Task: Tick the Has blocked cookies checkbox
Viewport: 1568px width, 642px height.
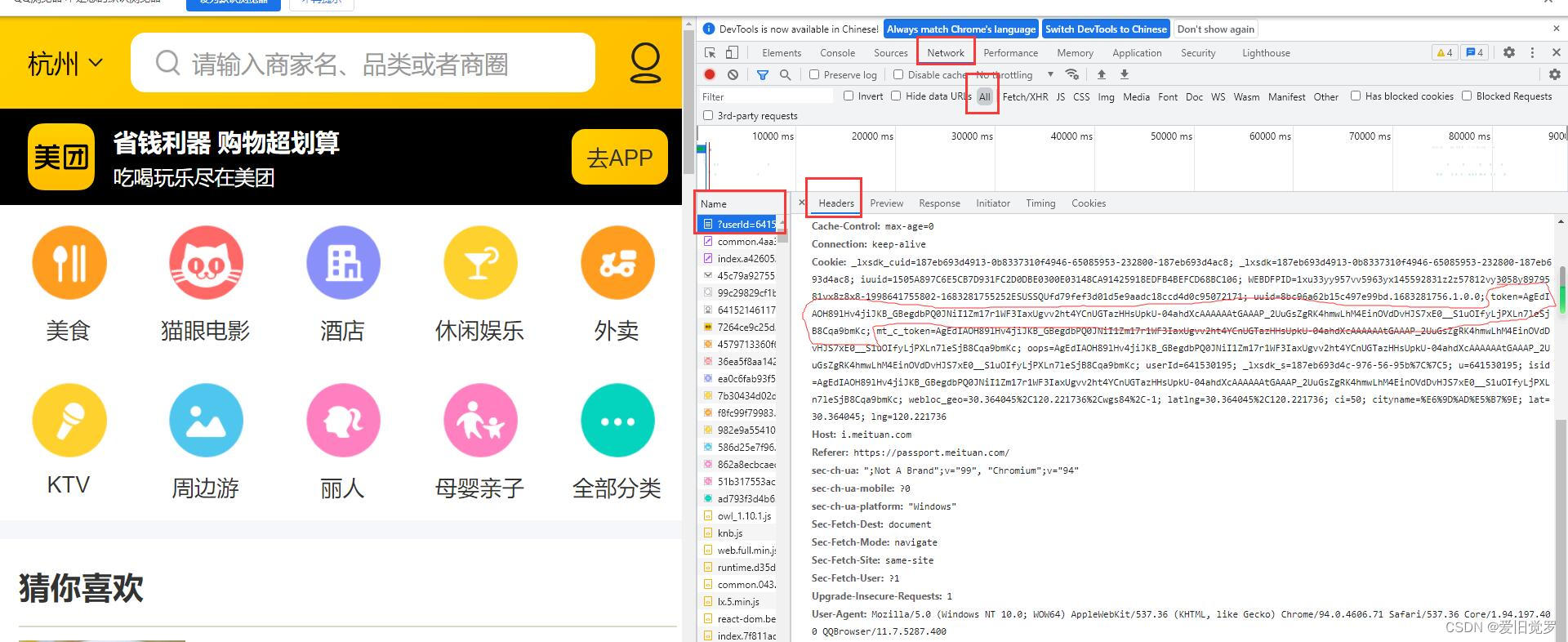Action: pos(1356,96)
